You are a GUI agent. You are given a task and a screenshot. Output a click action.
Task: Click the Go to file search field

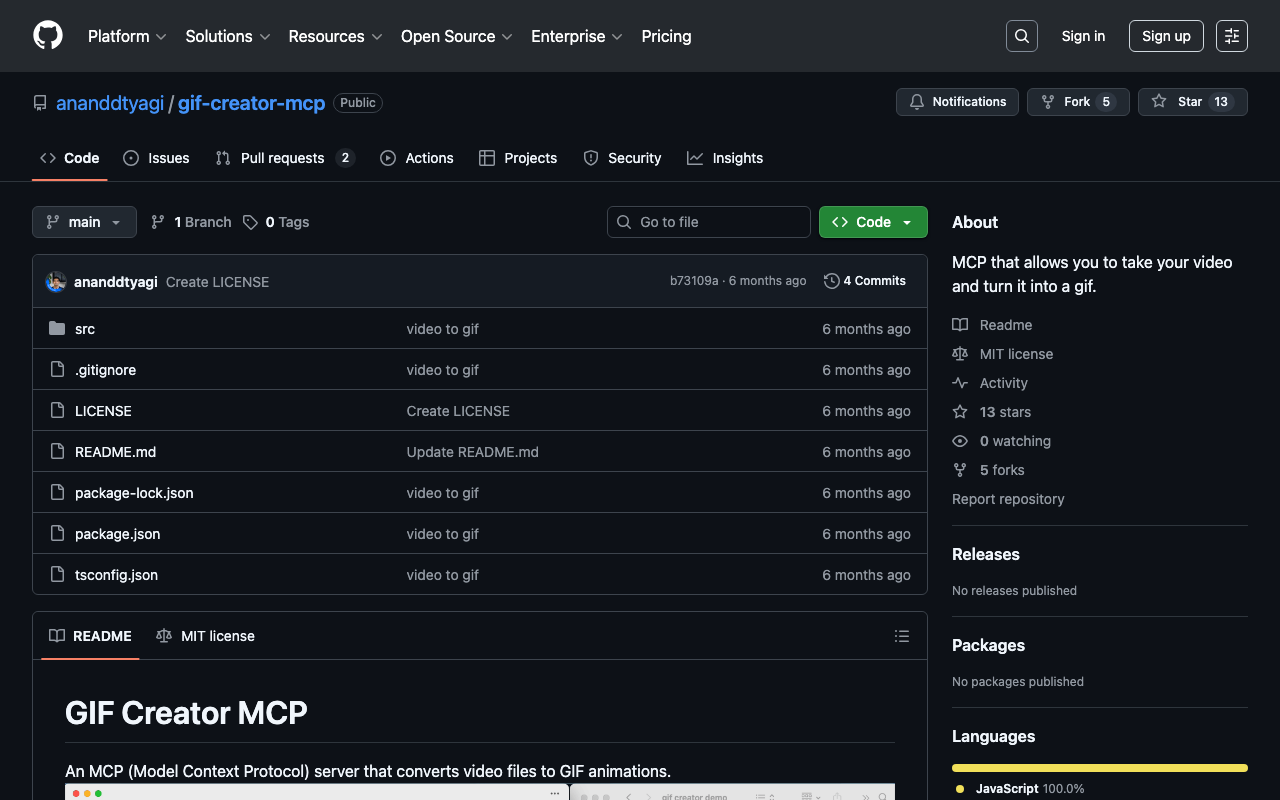709,222
